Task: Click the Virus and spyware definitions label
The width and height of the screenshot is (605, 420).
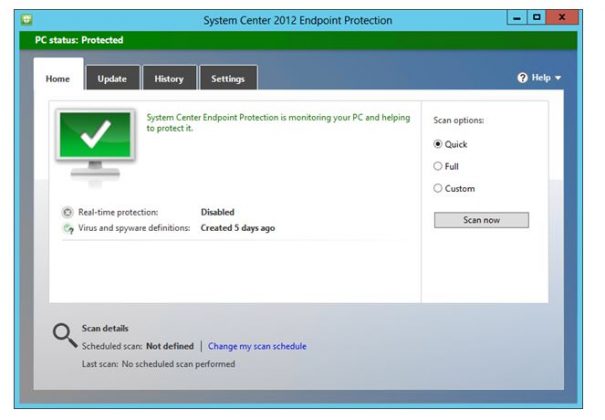Action: tap(134, 228)
